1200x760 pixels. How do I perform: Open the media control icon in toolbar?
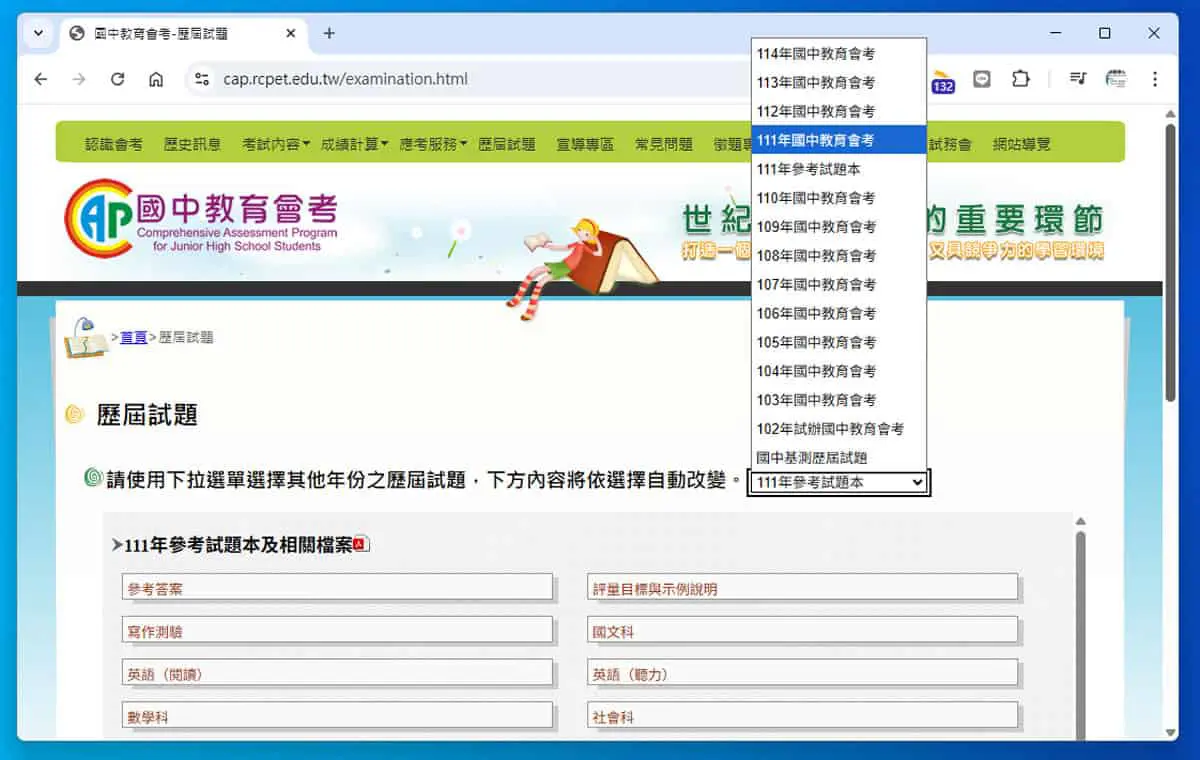pyautogui.click(x=1078, y=79)
